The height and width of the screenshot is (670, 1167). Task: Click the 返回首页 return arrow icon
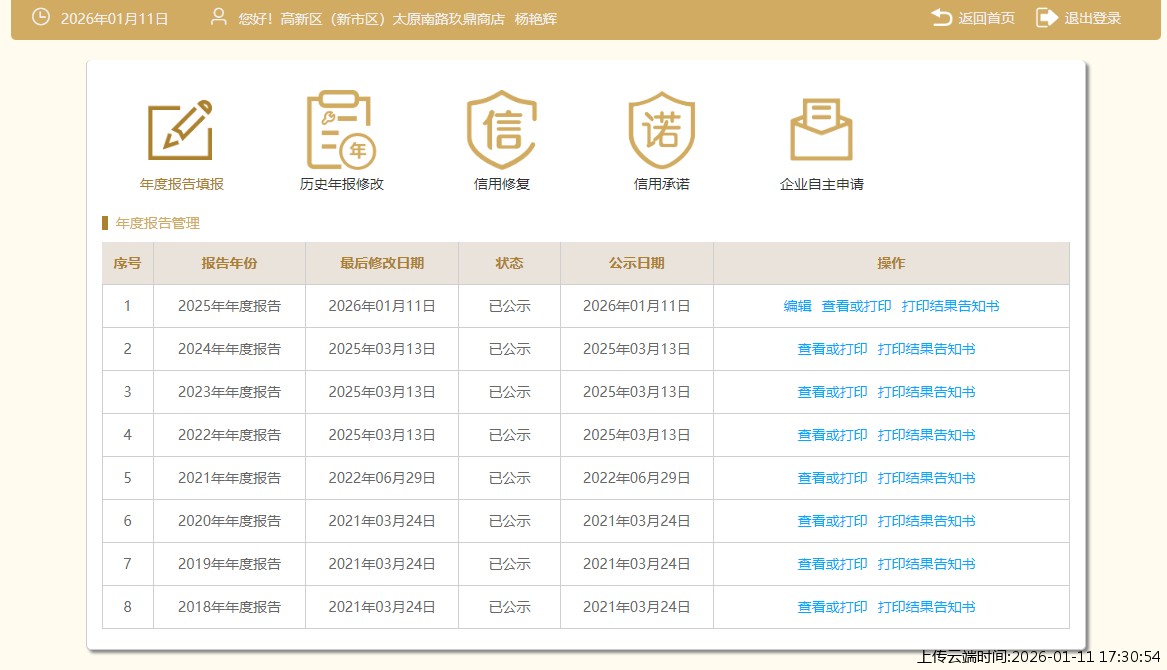click(x=941, y=18)
